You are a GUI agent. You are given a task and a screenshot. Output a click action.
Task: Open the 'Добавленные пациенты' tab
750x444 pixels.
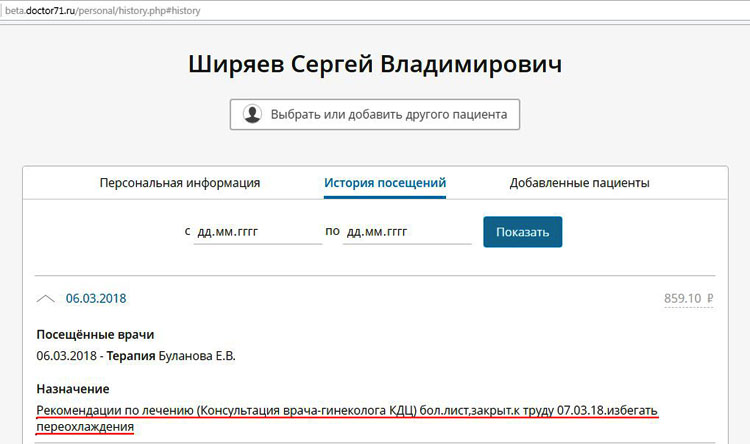[579, 183]
